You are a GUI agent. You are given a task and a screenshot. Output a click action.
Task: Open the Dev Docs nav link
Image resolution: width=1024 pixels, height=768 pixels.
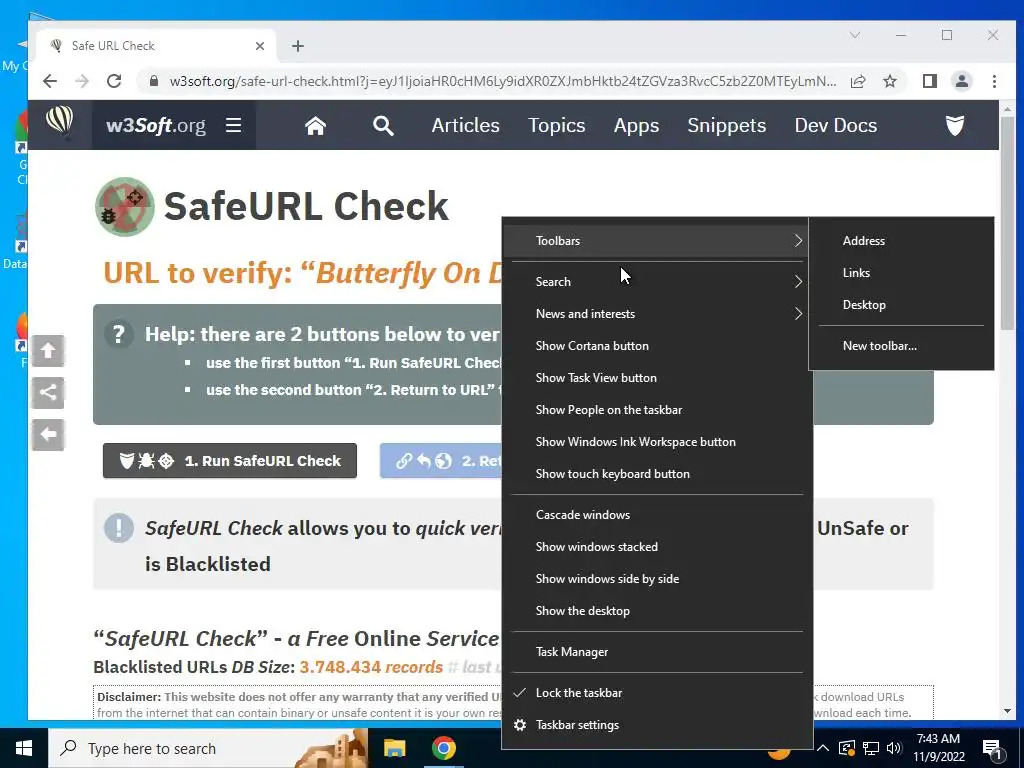point(835,125)
